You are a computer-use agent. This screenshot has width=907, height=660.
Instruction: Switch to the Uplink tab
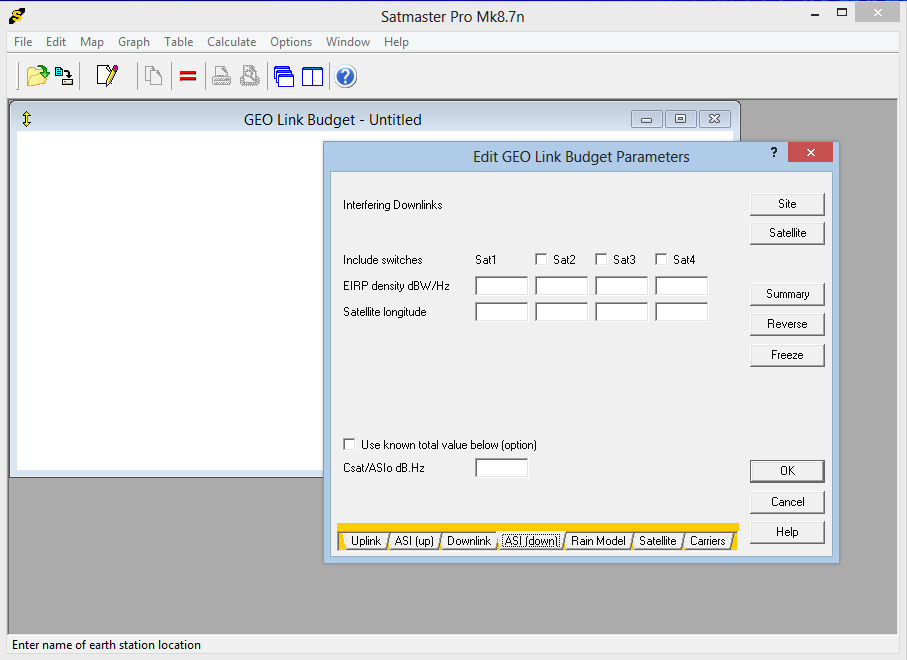coord(366,541)
